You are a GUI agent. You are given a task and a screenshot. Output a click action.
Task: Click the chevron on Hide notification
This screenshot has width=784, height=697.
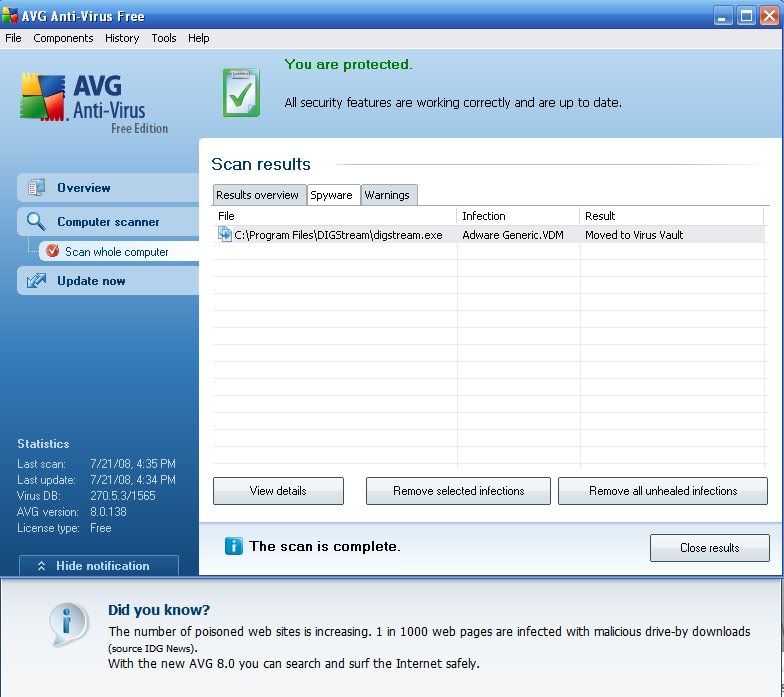[x=42, y=566]
